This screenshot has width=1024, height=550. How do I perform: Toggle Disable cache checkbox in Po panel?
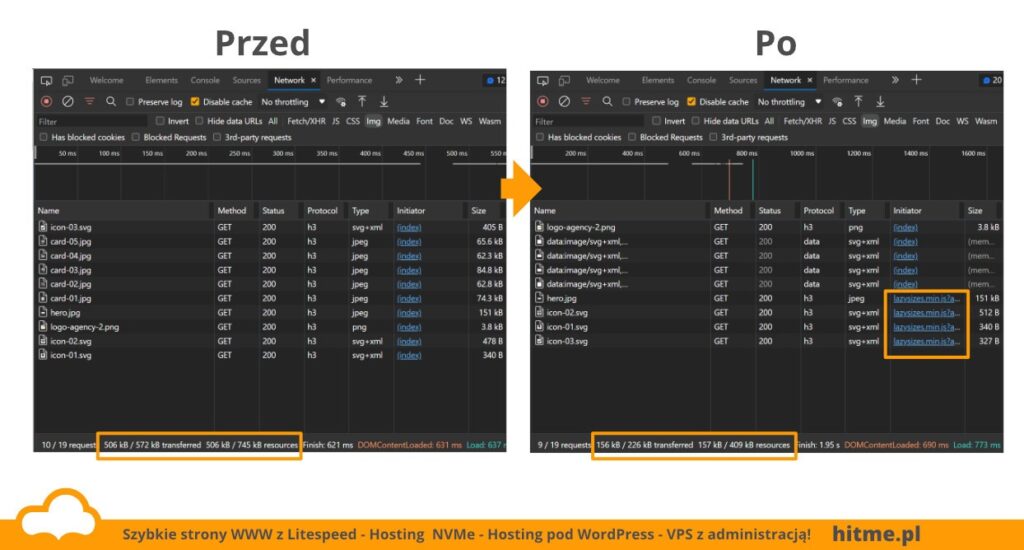pos(691,102)
